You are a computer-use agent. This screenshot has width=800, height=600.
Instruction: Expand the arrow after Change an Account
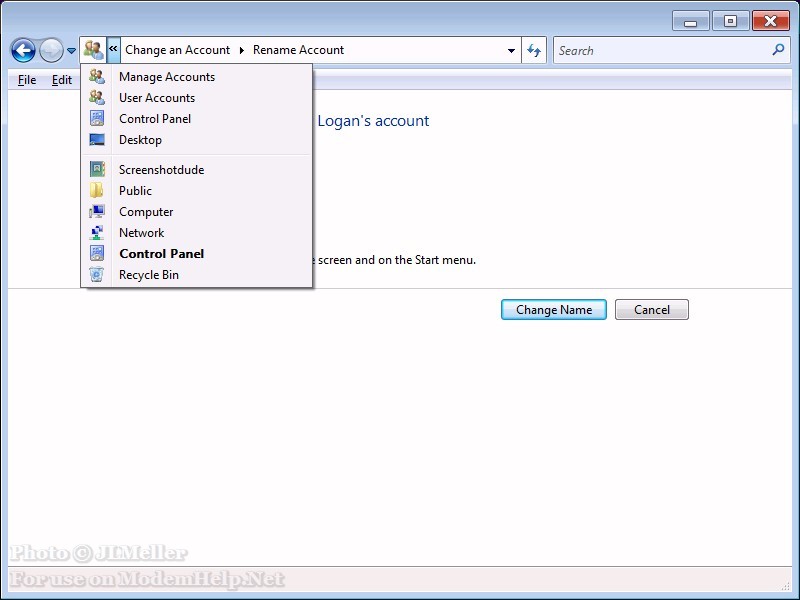click(x=241, y=50)
